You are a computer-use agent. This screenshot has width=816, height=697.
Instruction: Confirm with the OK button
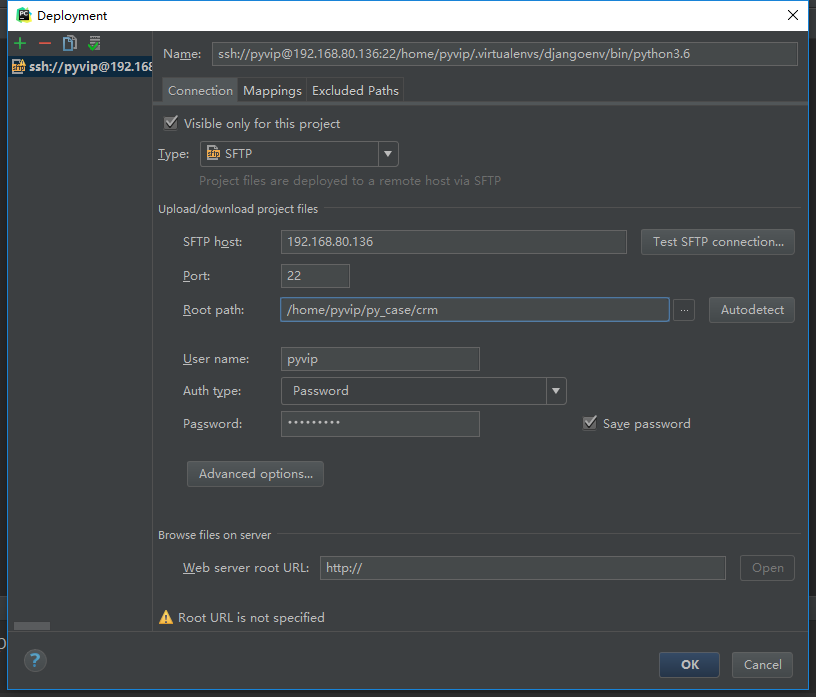[690, 665]
